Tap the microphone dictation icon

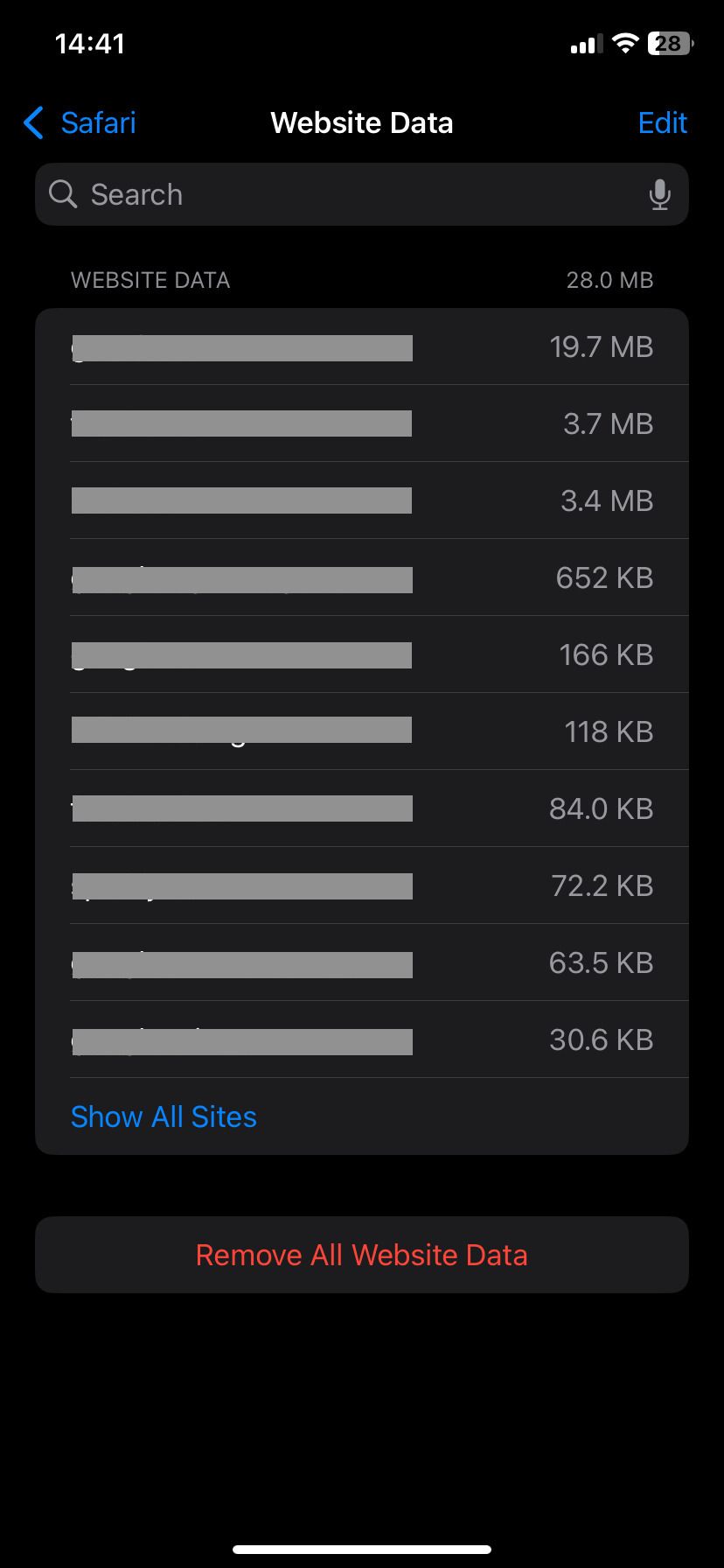[660, 194]
